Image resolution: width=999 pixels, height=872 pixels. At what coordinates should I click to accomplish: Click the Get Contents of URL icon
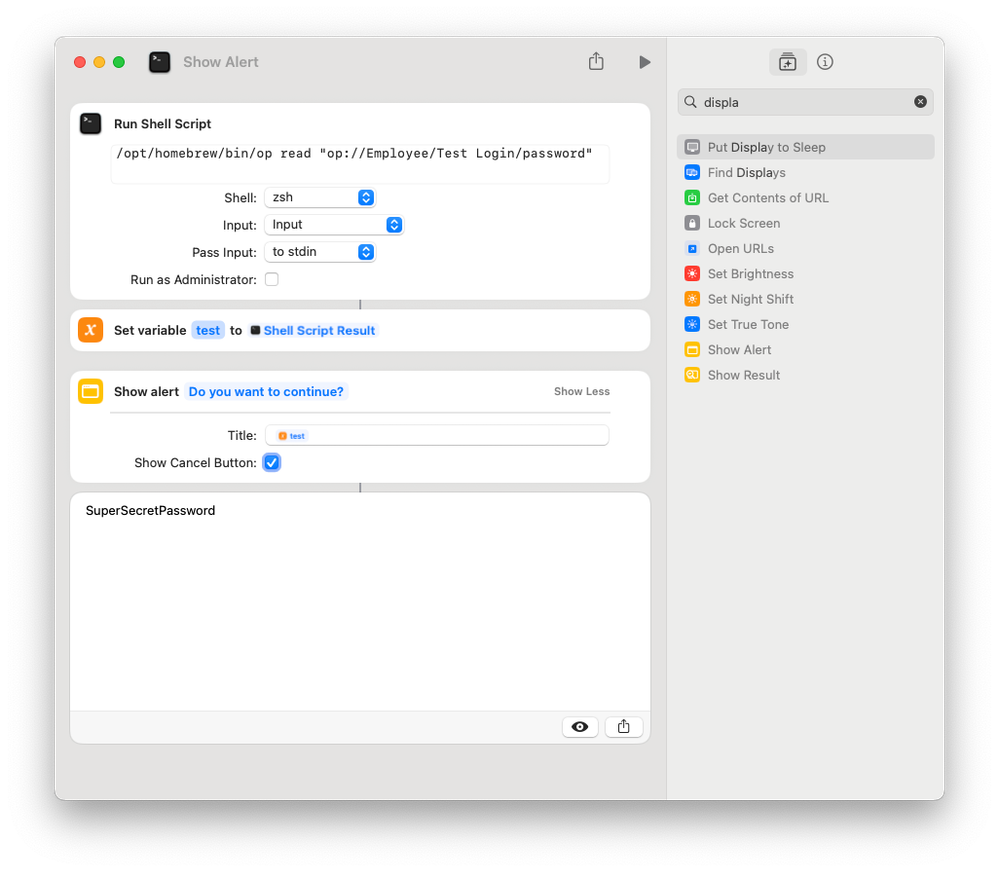point(692,198)
